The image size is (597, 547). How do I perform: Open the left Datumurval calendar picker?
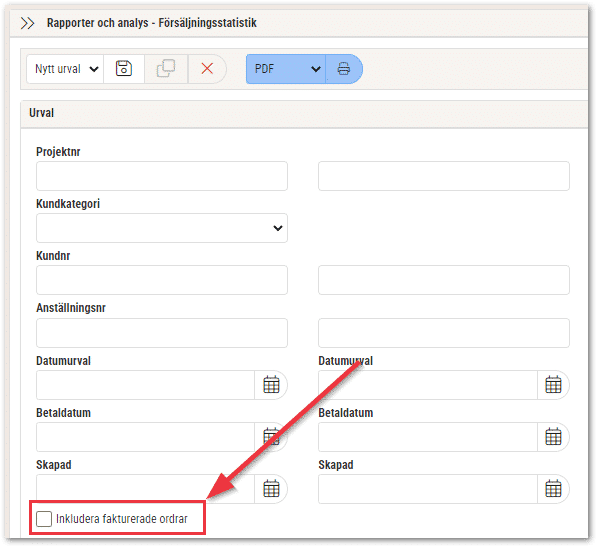tap(271, 385)
